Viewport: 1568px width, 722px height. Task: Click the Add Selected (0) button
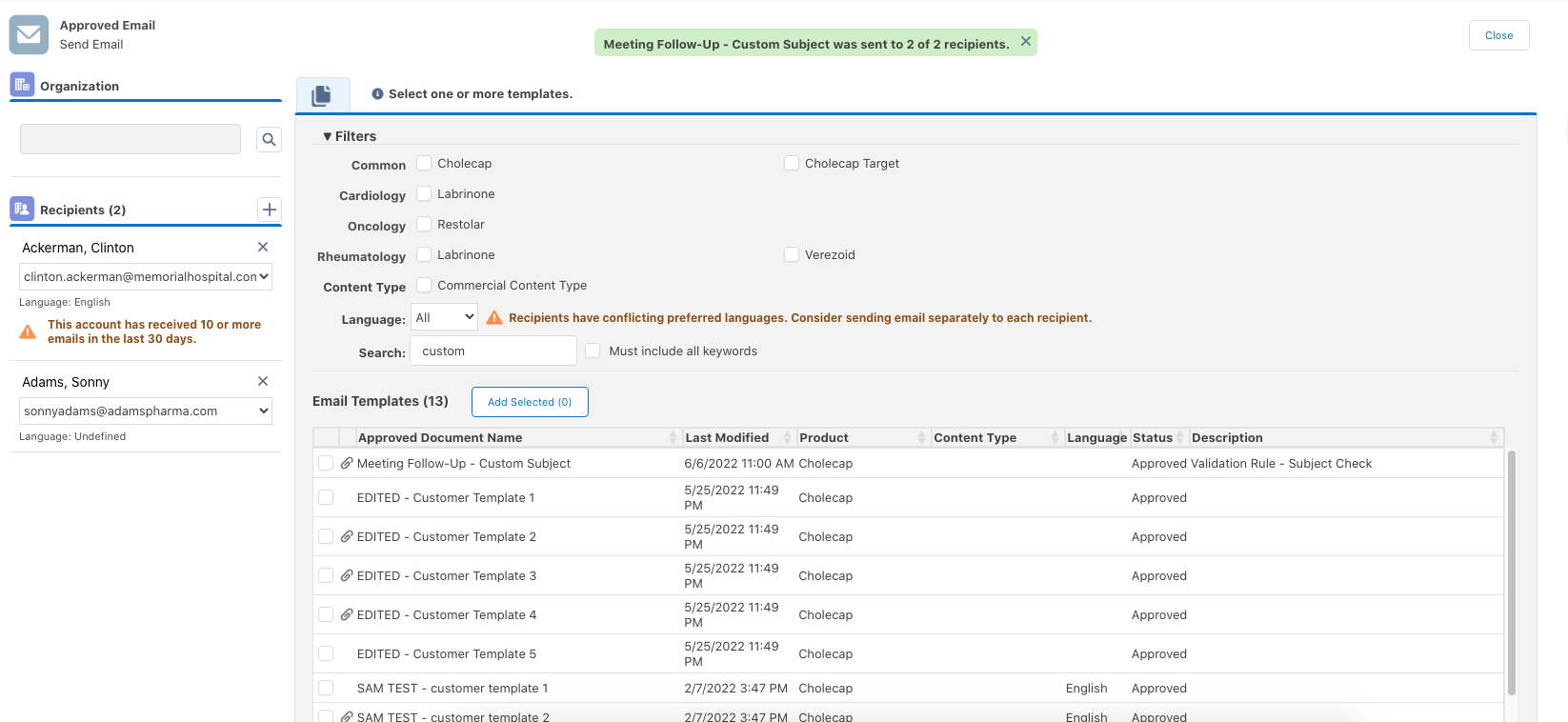[530, 402]
